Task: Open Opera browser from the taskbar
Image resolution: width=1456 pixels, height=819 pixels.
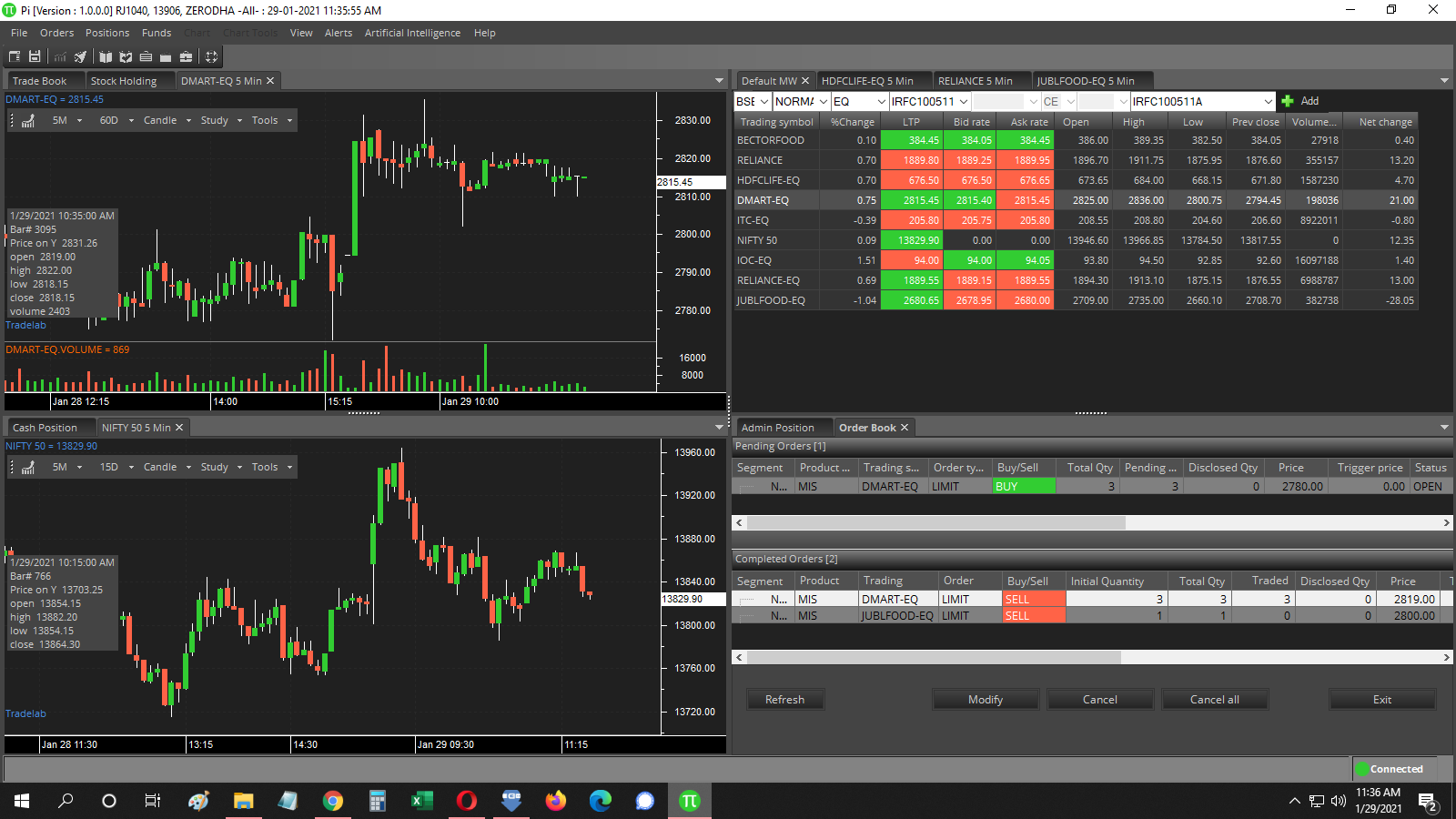Action: (x=466, y=801)
